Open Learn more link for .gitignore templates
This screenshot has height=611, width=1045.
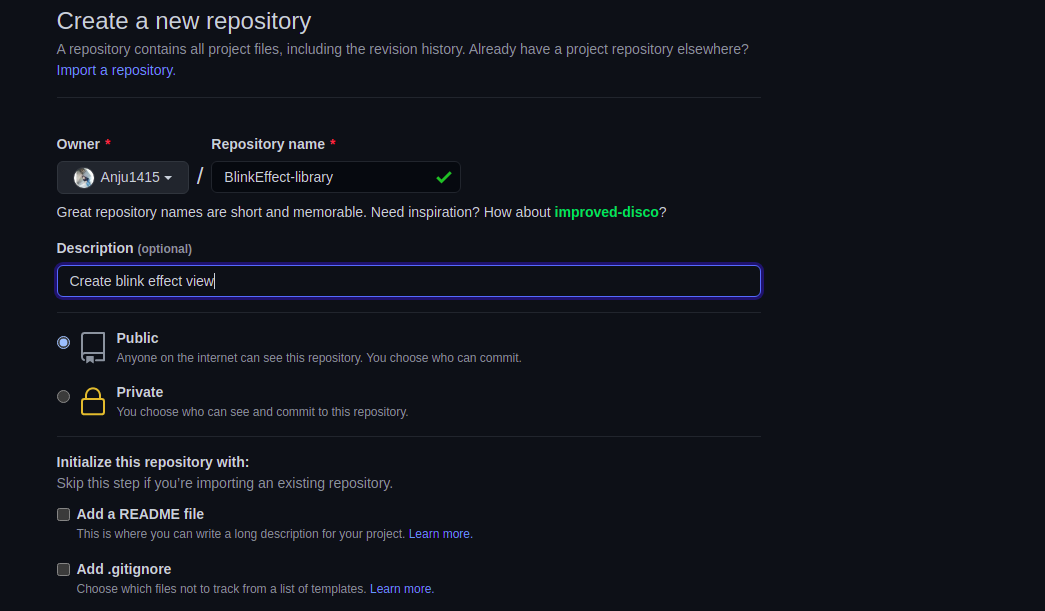pyautogui.click(x=401, y=589)
